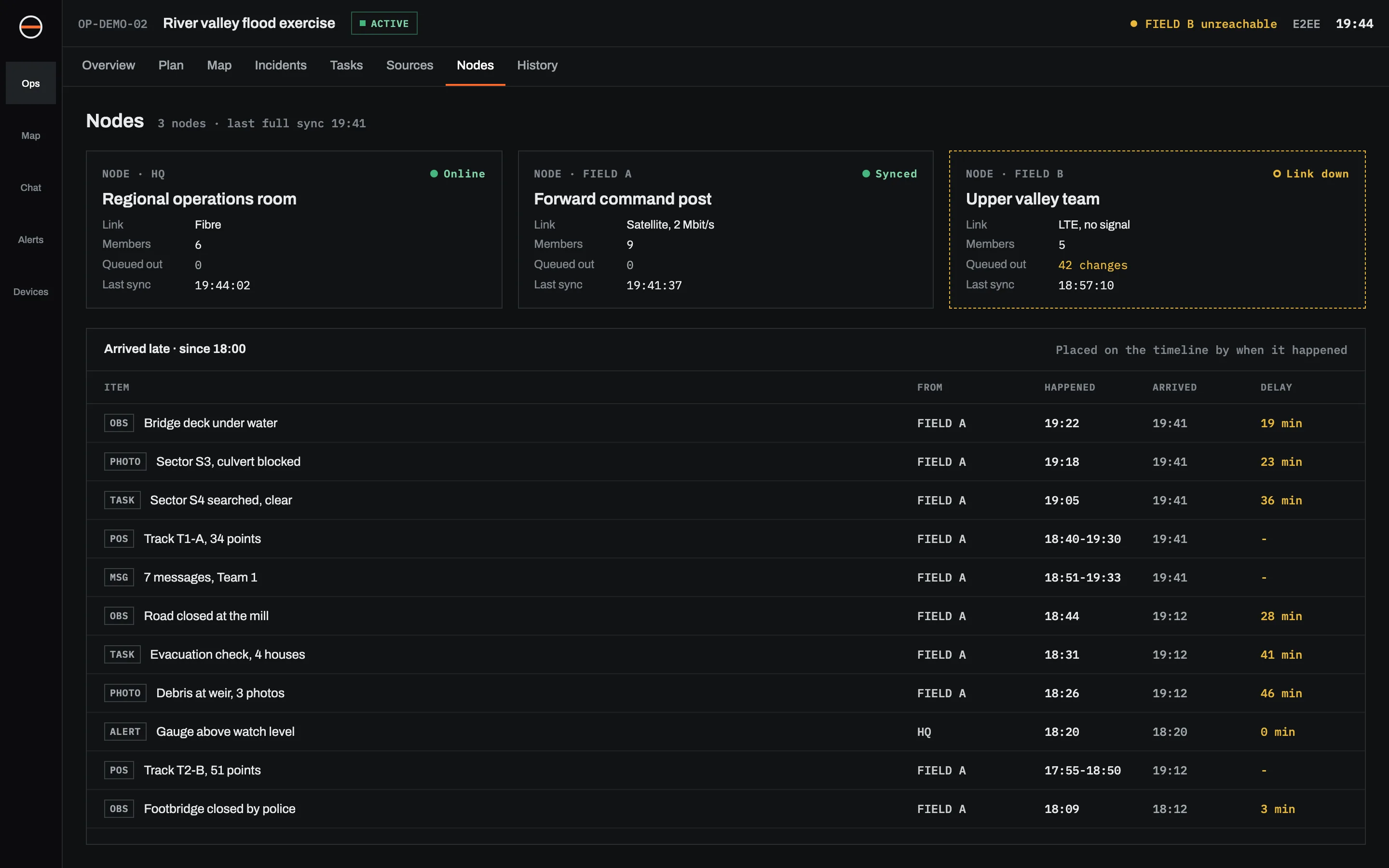The image size is (1389, 868).
Task: Select the Track T2-B, 51 points row
Action: [725, 771]
